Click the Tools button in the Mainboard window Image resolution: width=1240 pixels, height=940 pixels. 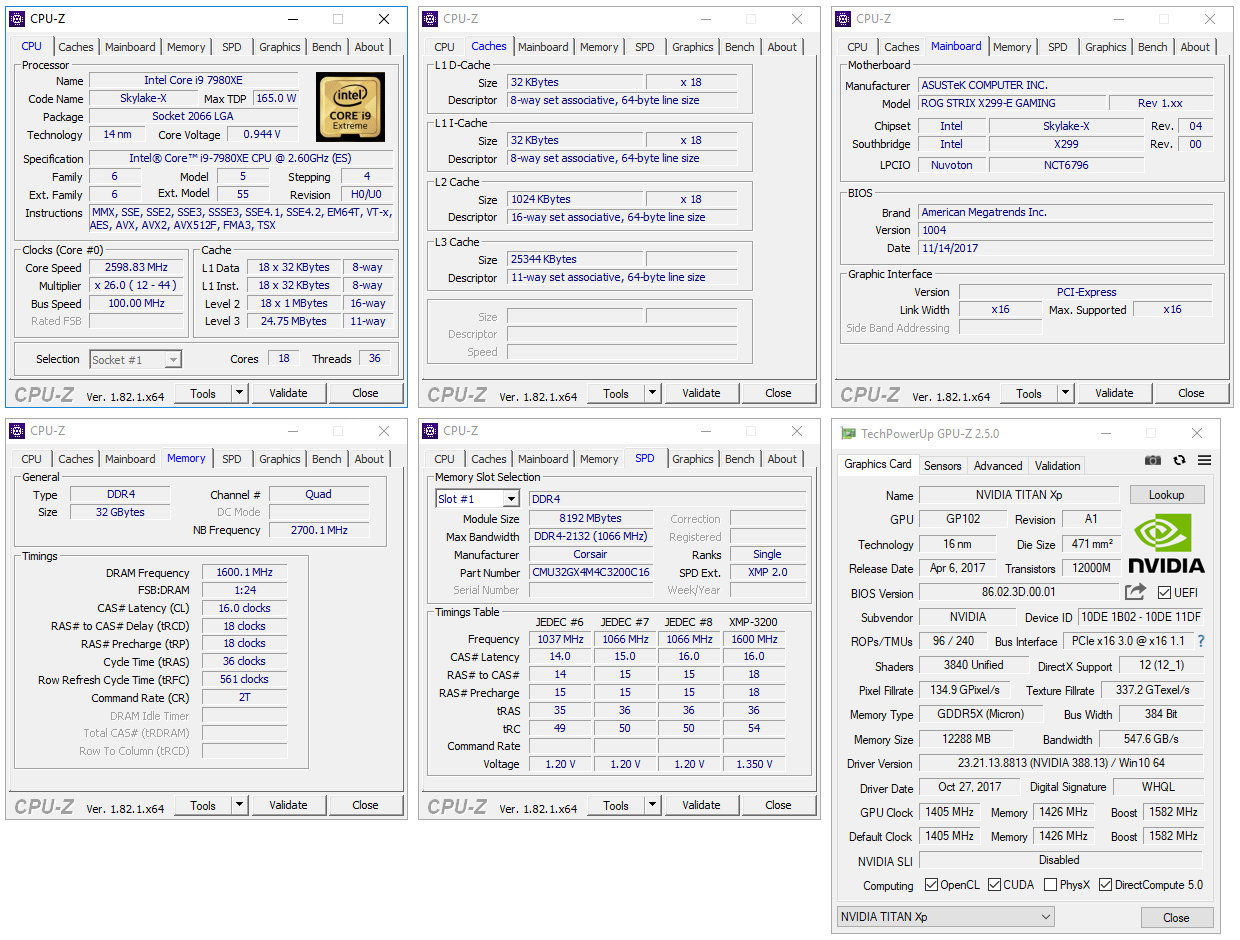coord(1029,393)
